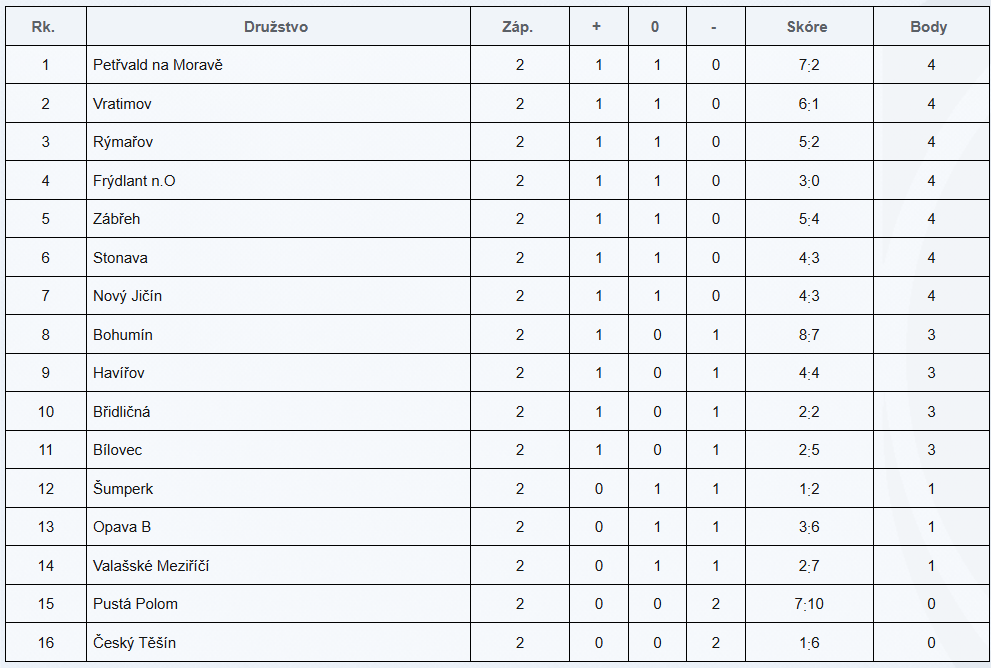Open Nový Jičín team entry

pos(127,296)
